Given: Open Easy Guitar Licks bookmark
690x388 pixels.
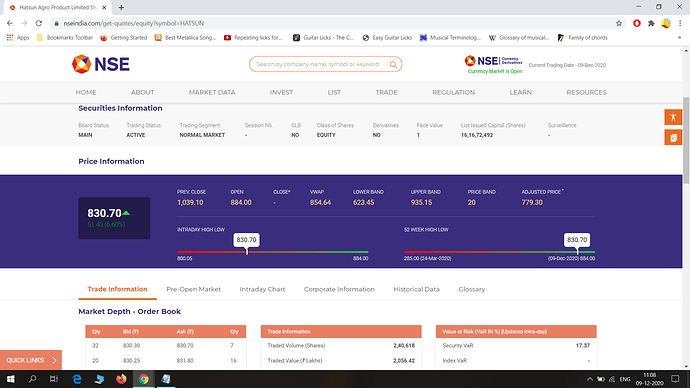Looking at the screenshot, I should tap(387, 38).
